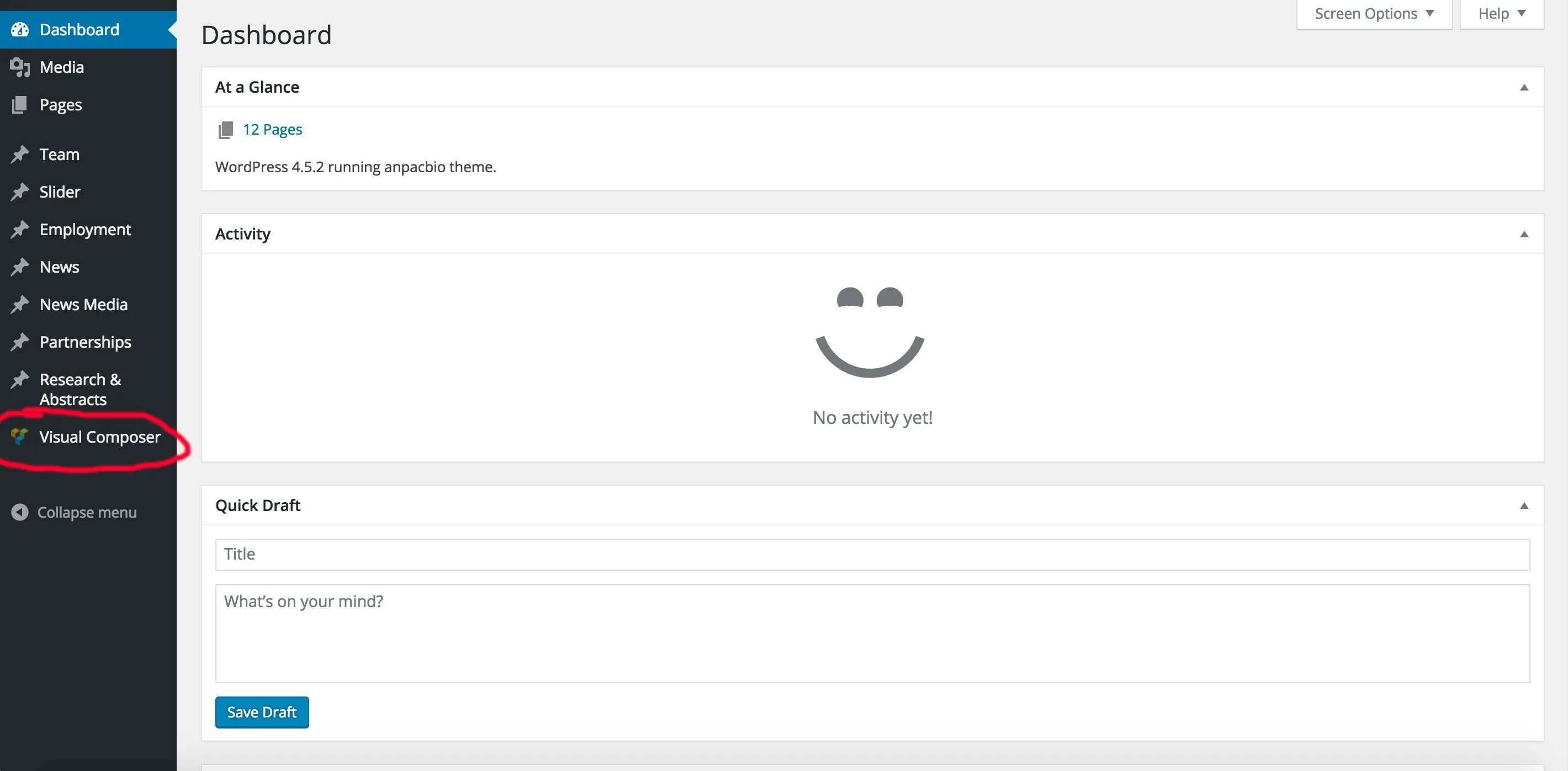The image size is (1568, 771).
Task: Open Screen Options dropdown
Action: pyautogui.click(x=1373, y=13)
